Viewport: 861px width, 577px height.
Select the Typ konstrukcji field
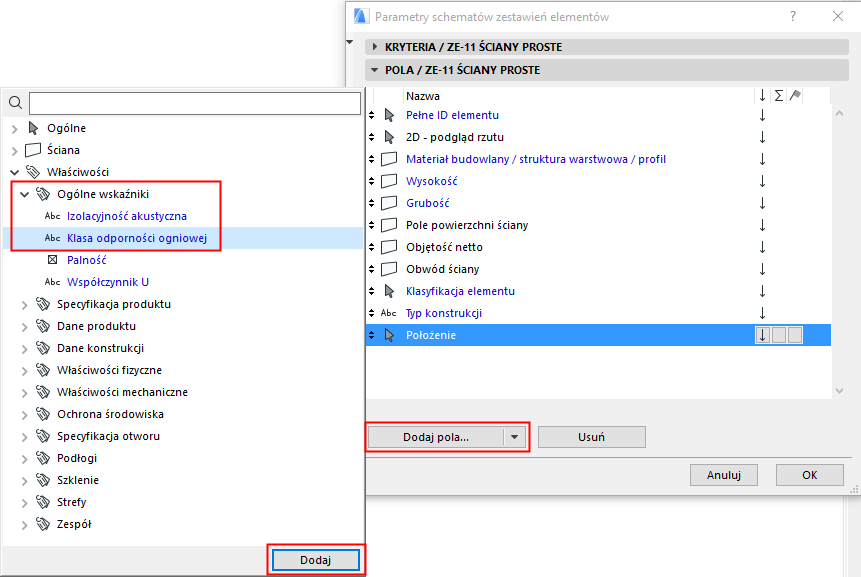tap(444, 313)
